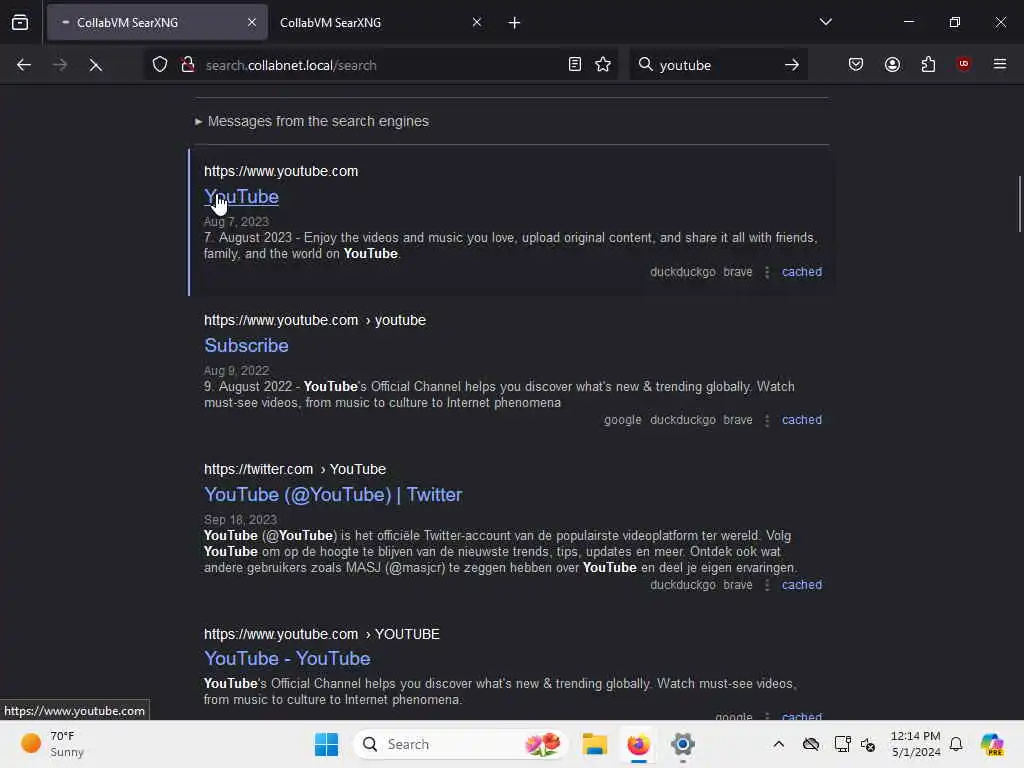Open the list all tabs dropdown
The image size is (1024, 768).
click(825, 22)
